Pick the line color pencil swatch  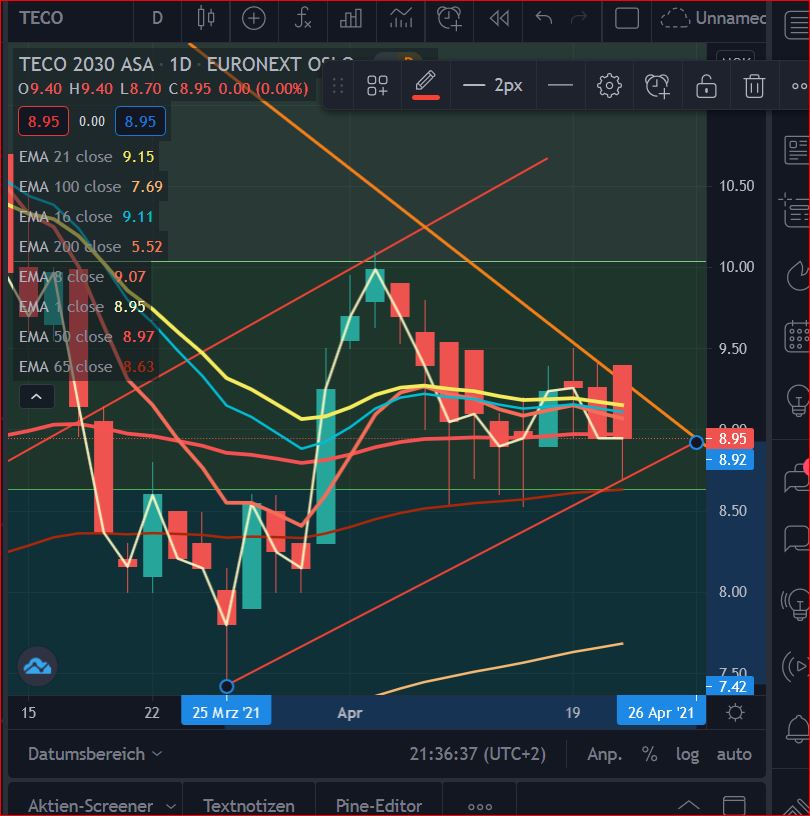(x=426, y=85)
